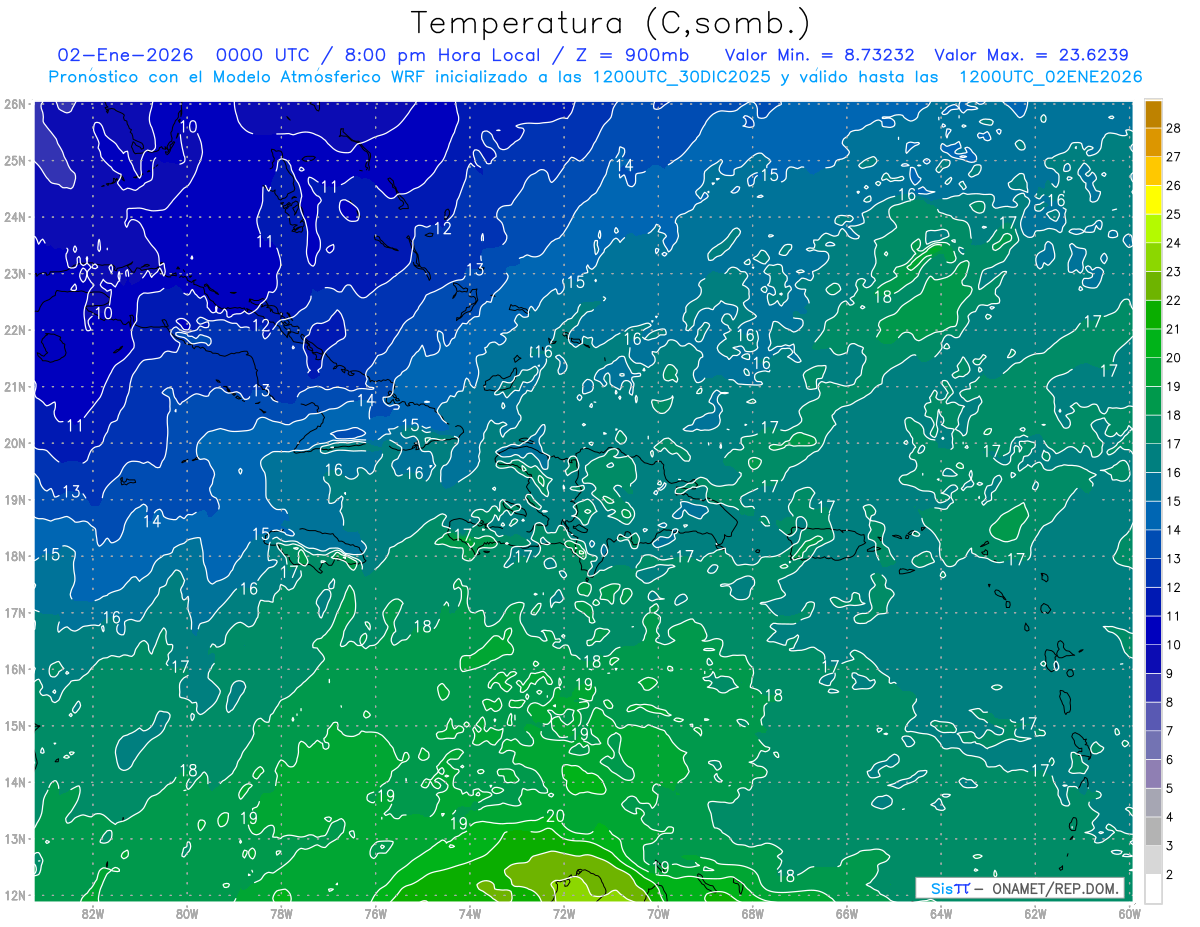Click latitude axis label "17N"

14,612
